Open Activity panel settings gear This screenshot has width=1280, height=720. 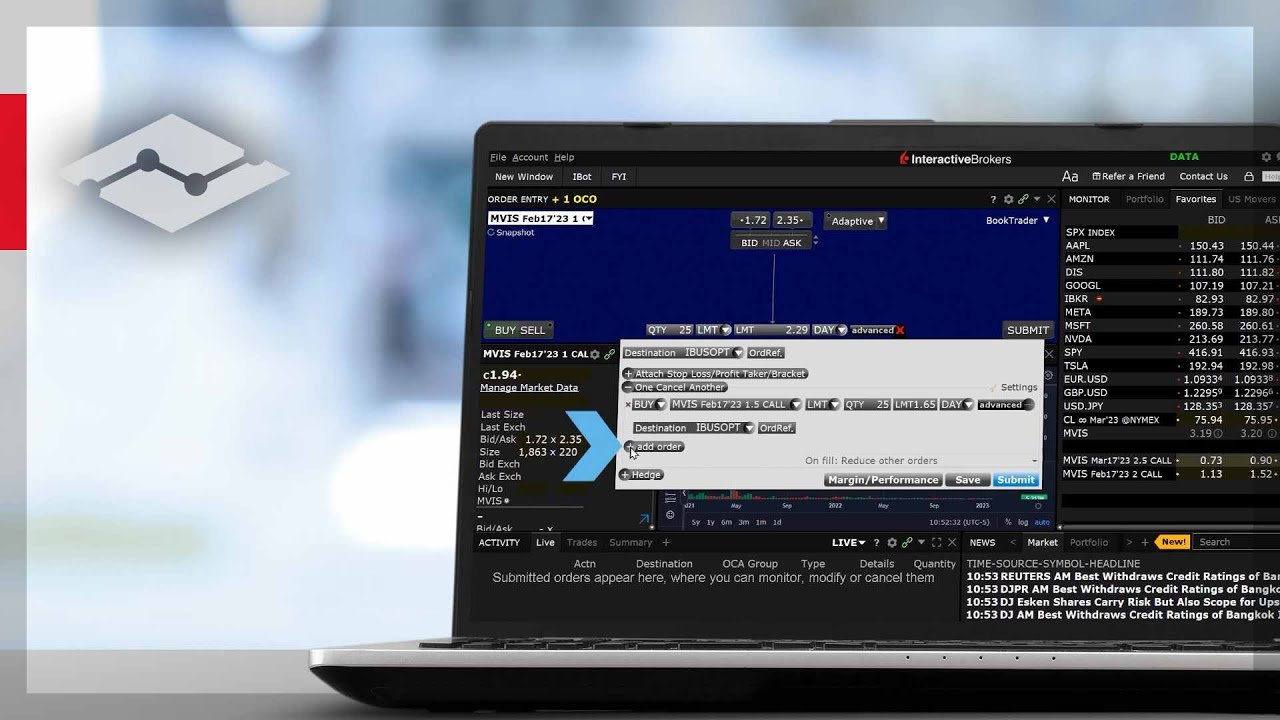tap(892, 542)
